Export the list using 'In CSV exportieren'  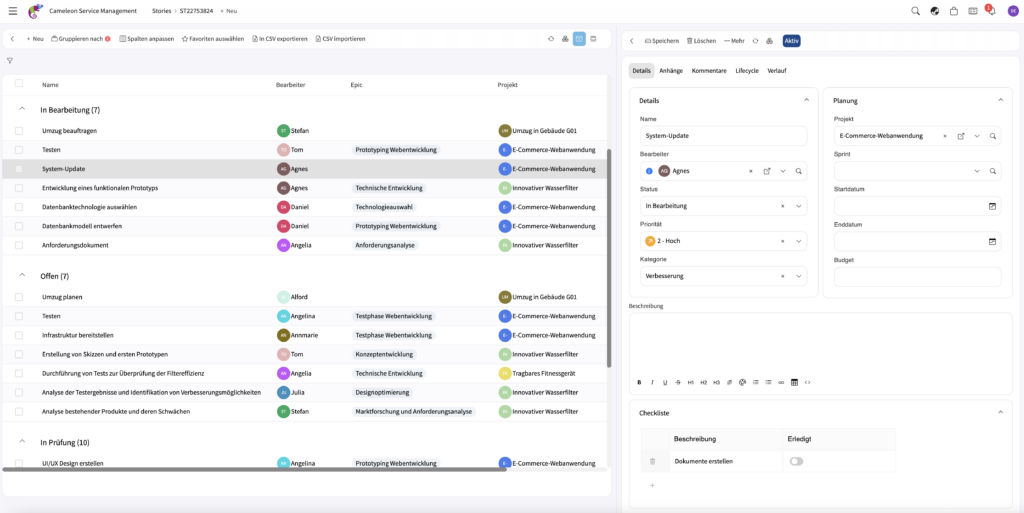(x=280, y=39)
